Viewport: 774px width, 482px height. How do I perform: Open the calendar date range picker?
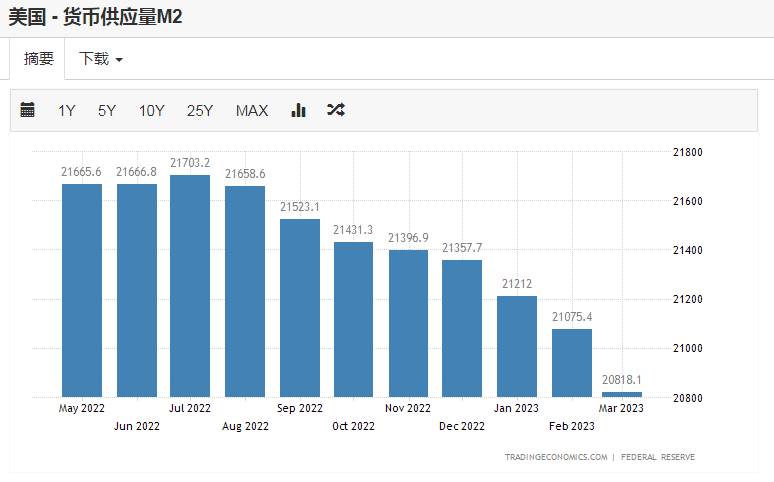(x=28, y=110)
